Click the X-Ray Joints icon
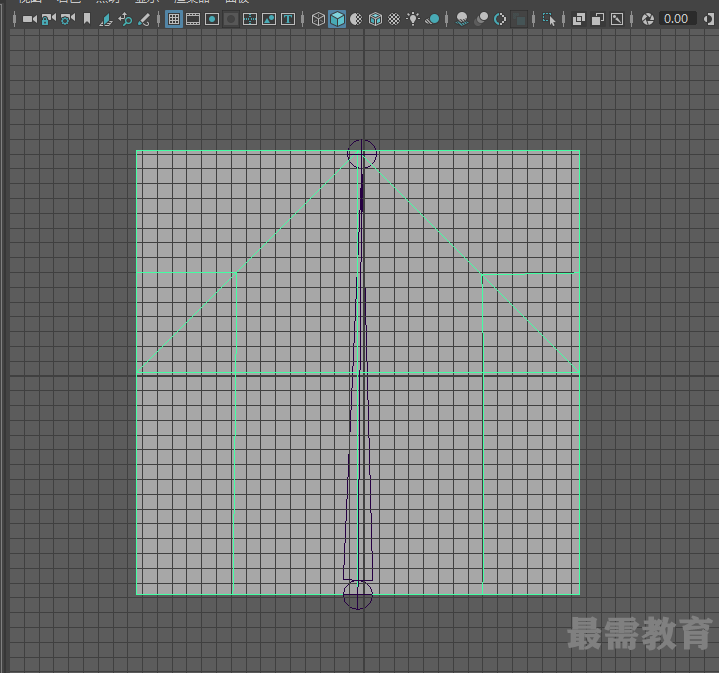The image size is (719, 673). (617, 19)
